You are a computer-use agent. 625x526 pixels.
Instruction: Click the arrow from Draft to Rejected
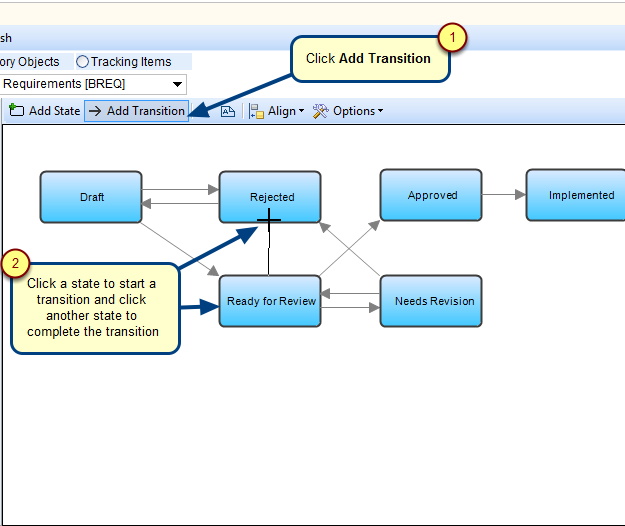pos(180,188)
